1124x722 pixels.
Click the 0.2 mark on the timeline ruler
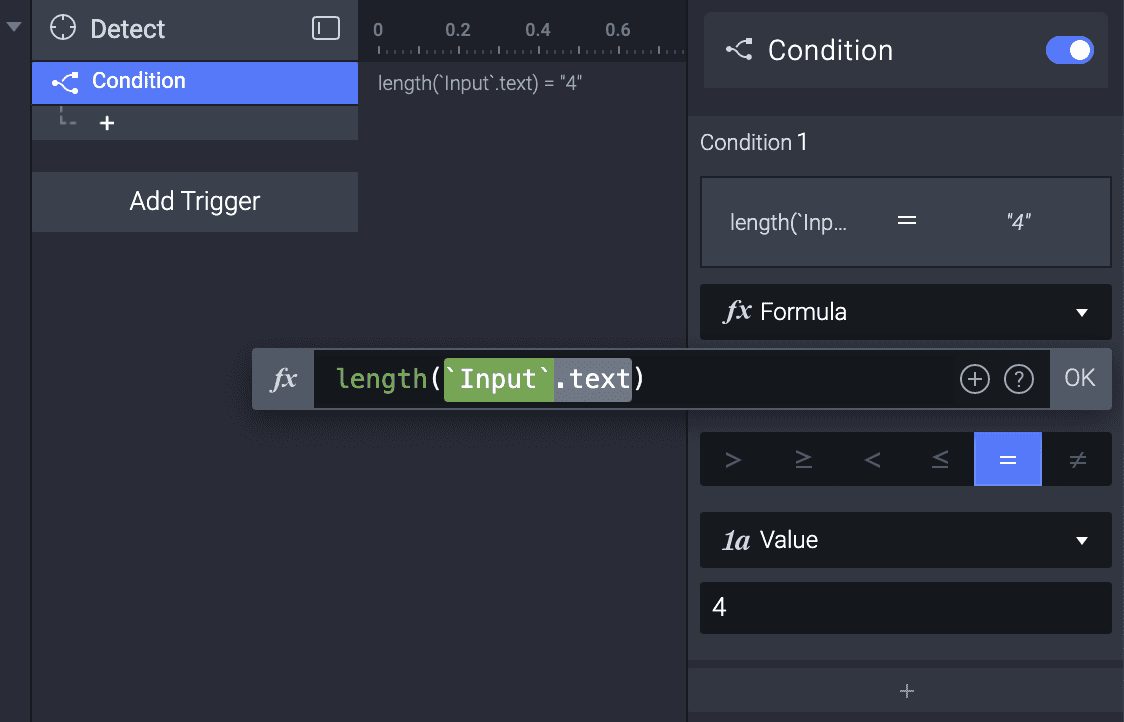(x=457, y=29)
